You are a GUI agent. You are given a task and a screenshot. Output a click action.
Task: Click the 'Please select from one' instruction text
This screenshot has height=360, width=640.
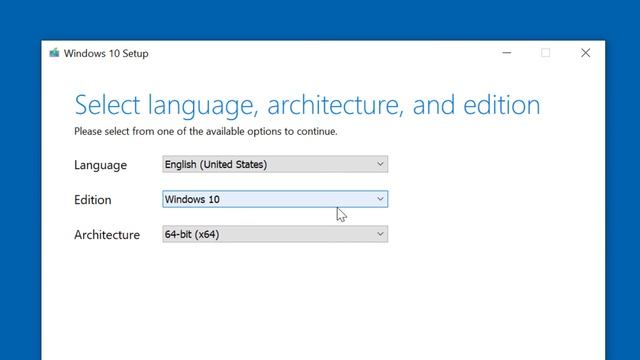[x=206, y=131]
